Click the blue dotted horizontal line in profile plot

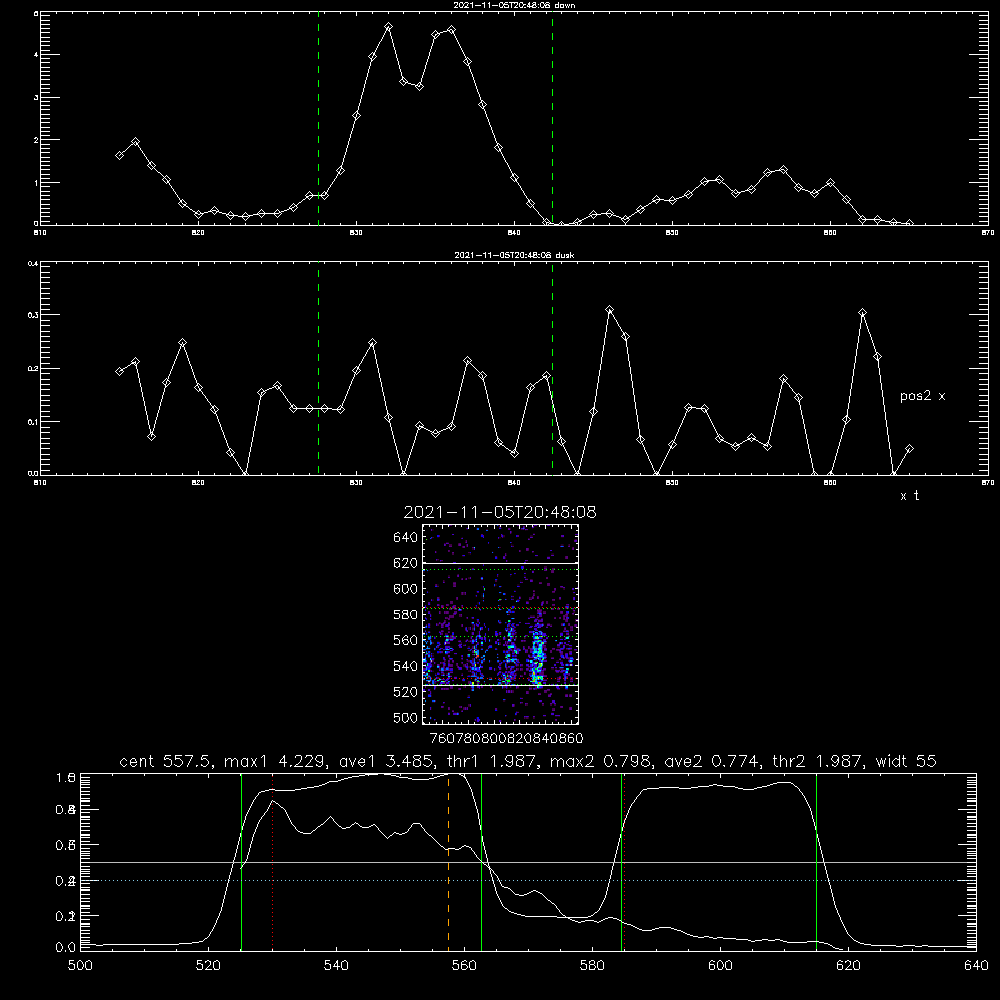pyautogui.click(x=528, y=881)
